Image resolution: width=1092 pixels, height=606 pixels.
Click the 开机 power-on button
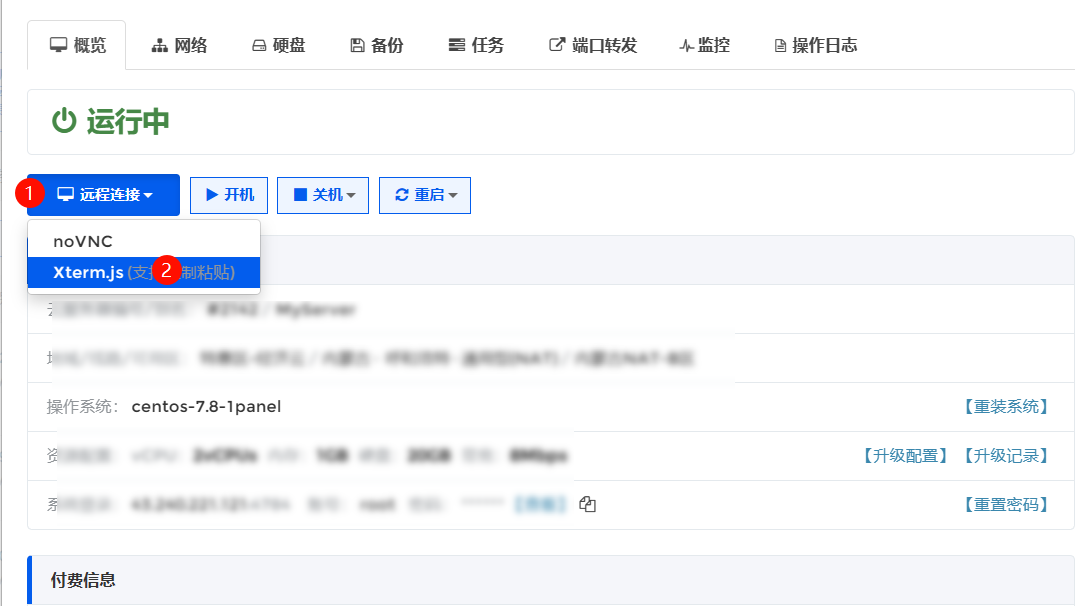coord(229,195)
